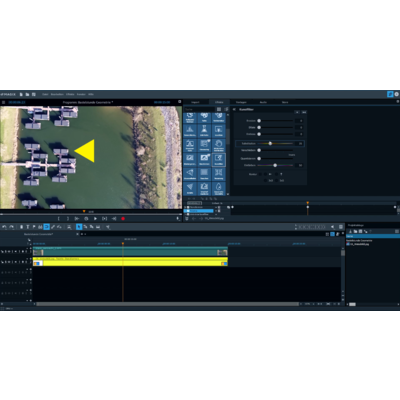Click the effects list scroll-down arrow
This screenshot has width=400, height=400.
228,194
